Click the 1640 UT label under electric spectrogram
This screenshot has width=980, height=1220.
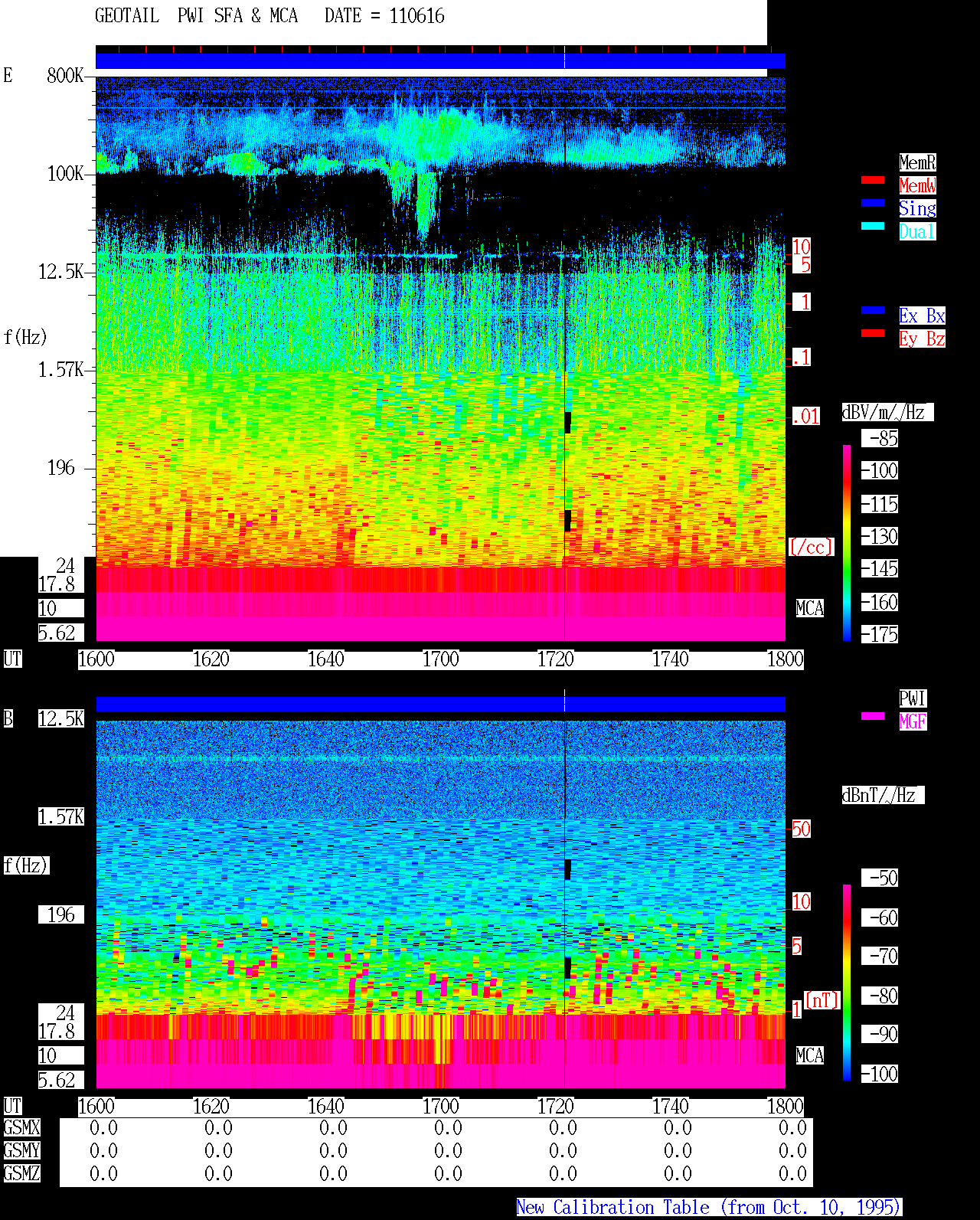tap(325, 659)
